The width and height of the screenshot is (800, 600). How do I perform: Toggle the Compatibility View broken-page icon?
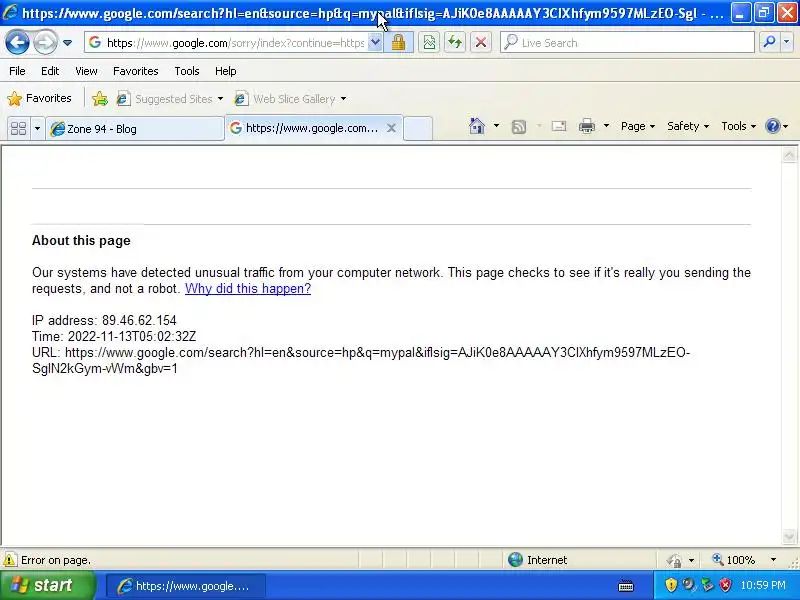tap(430, 42)
